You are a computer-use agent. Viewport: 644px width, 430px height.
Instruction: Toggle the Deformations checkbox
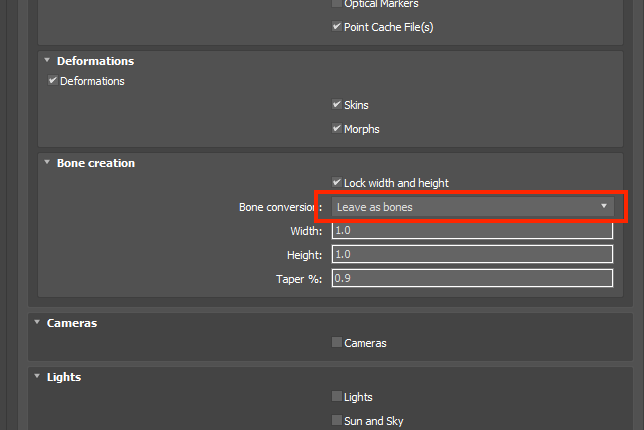click(x=53, y=80)
